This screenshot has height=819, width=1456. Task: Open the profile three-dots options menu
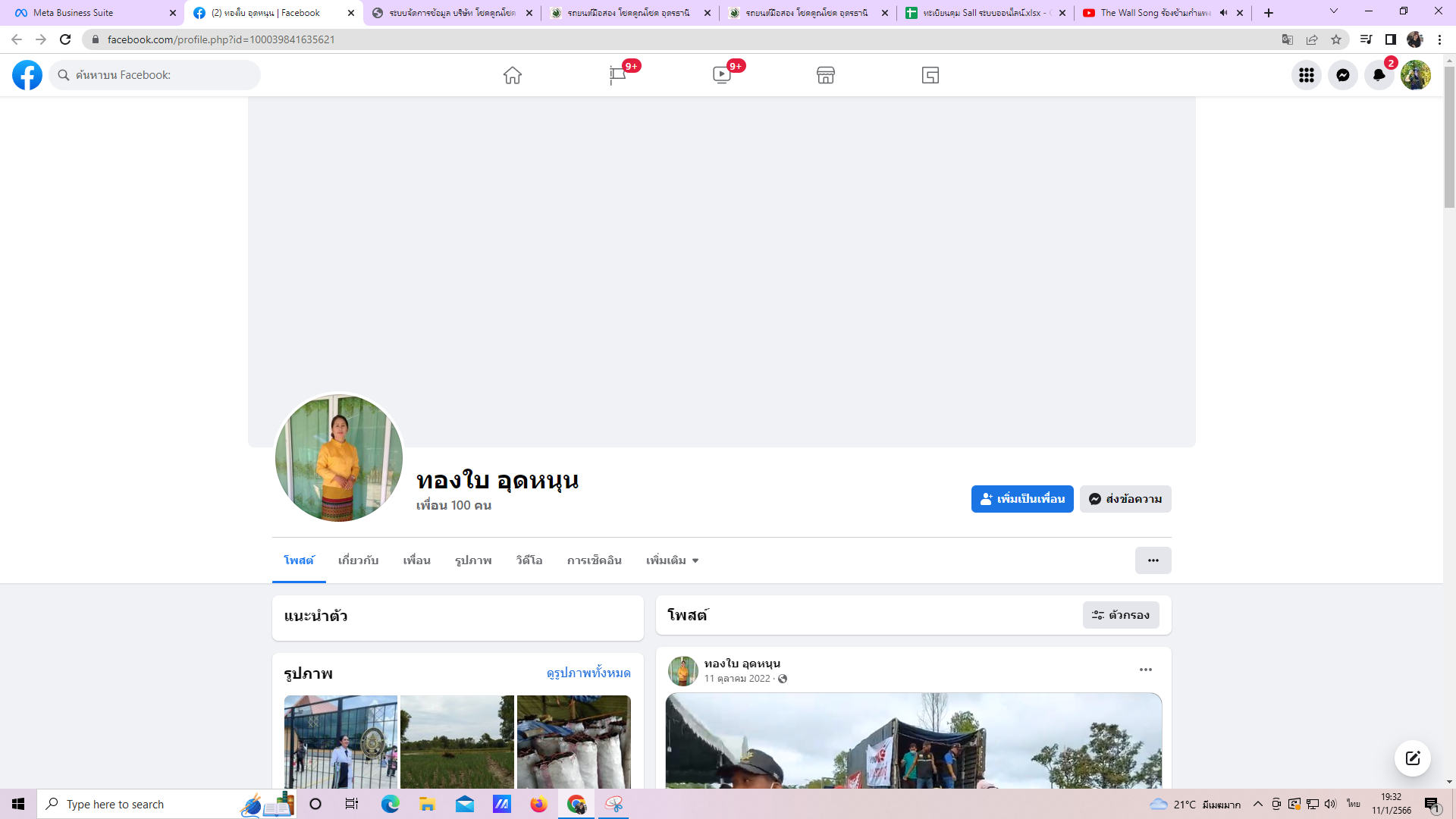click(1153, 560)
